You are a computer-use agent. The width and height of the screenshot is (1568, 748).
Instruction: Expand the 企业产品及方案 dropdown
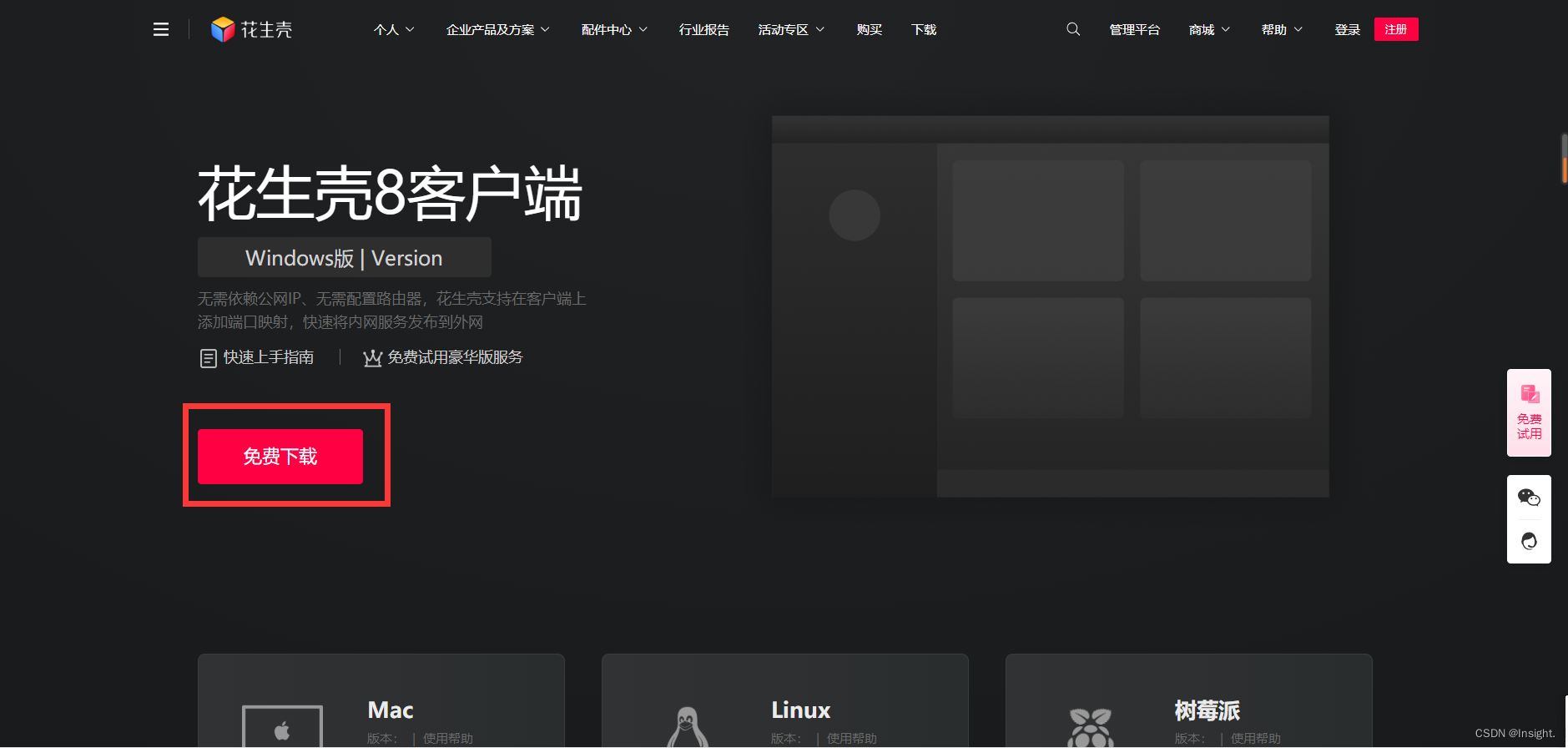(498, 30)
